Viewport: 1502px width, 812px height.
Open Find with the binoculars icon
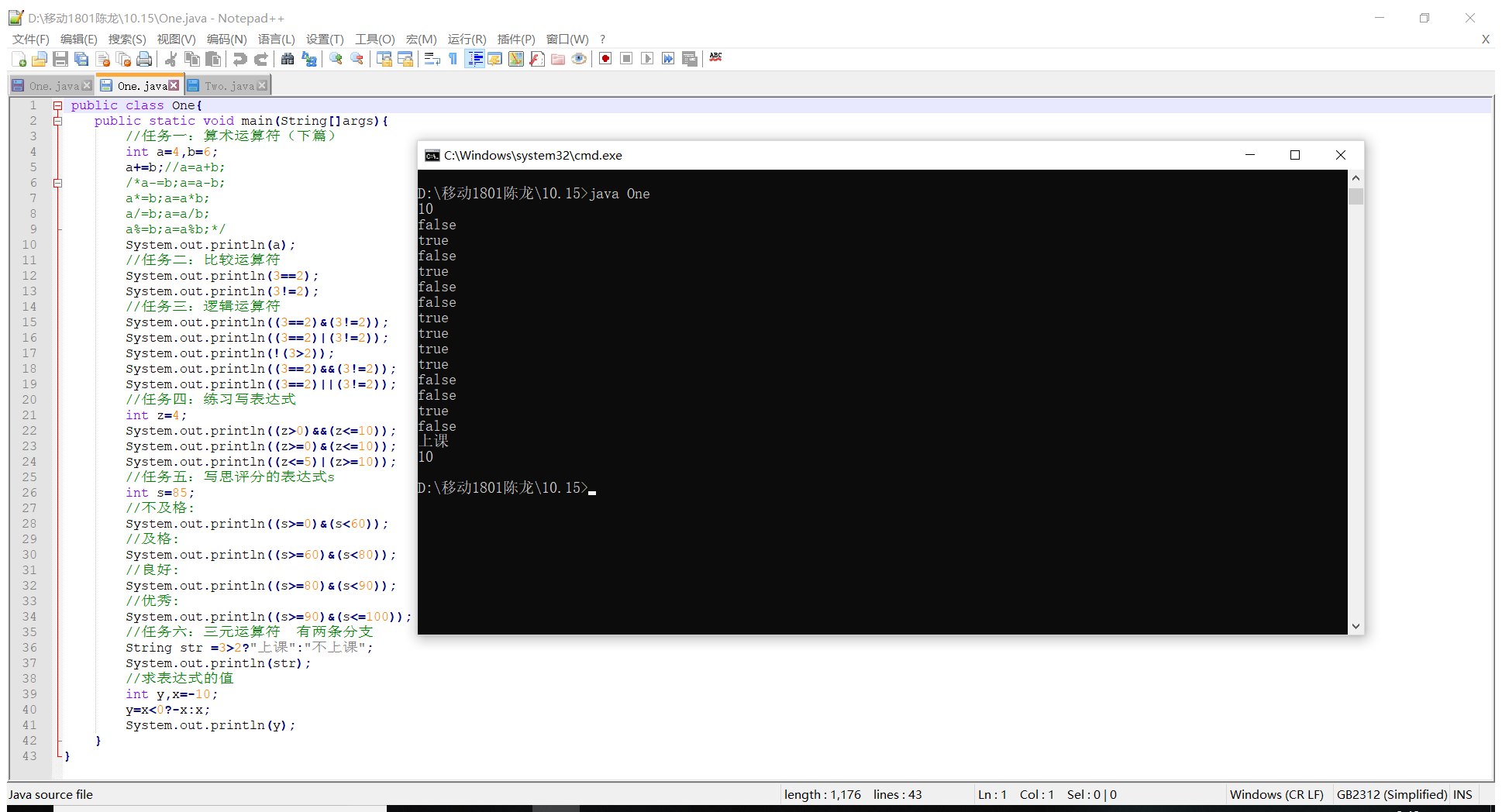(288, 59)
